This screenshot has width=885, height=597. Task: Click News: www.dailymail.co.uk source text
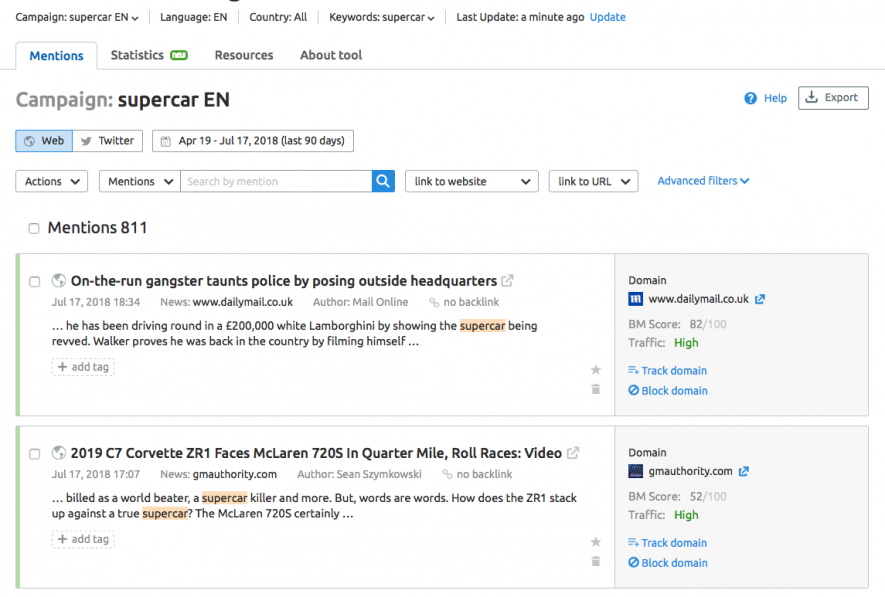pyautogui.click(x=226, y=302)
